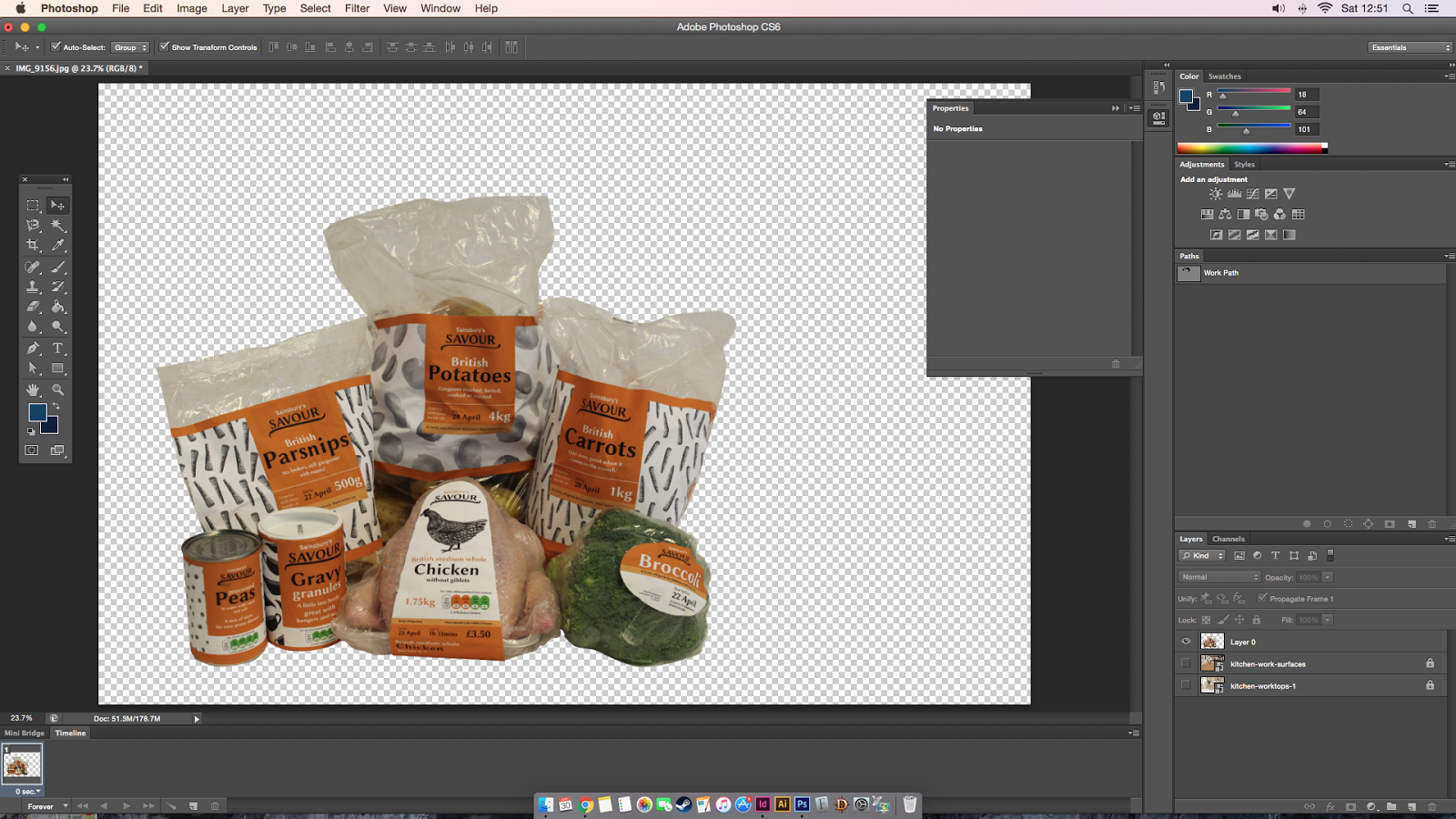
Task: Open Photoshop from the Dock
Action: 802,804
